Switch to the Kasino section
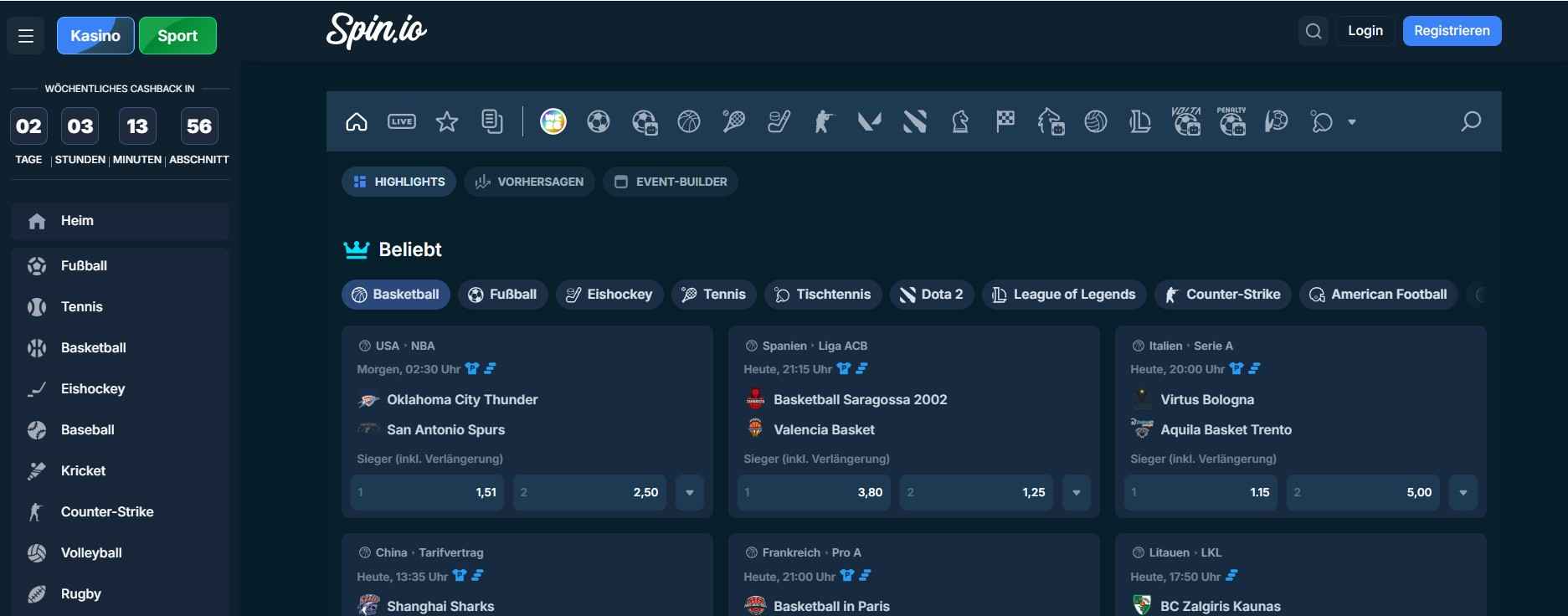This screenshot has width=1568, height=616. click(x=95, y=36)
